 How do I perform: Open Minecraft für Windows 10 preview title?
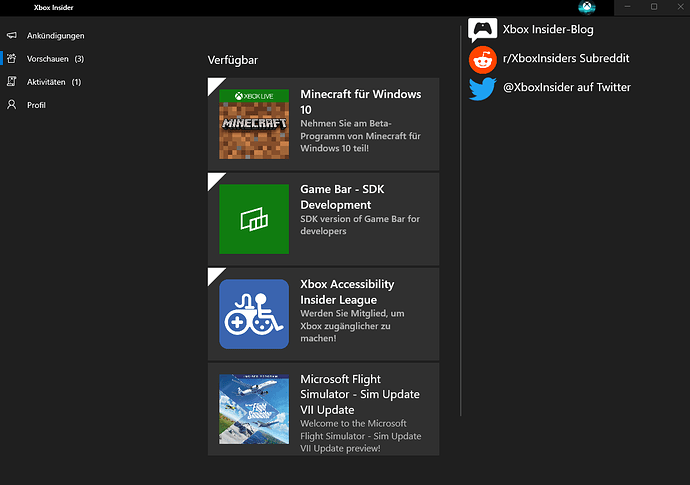(360, 101)
